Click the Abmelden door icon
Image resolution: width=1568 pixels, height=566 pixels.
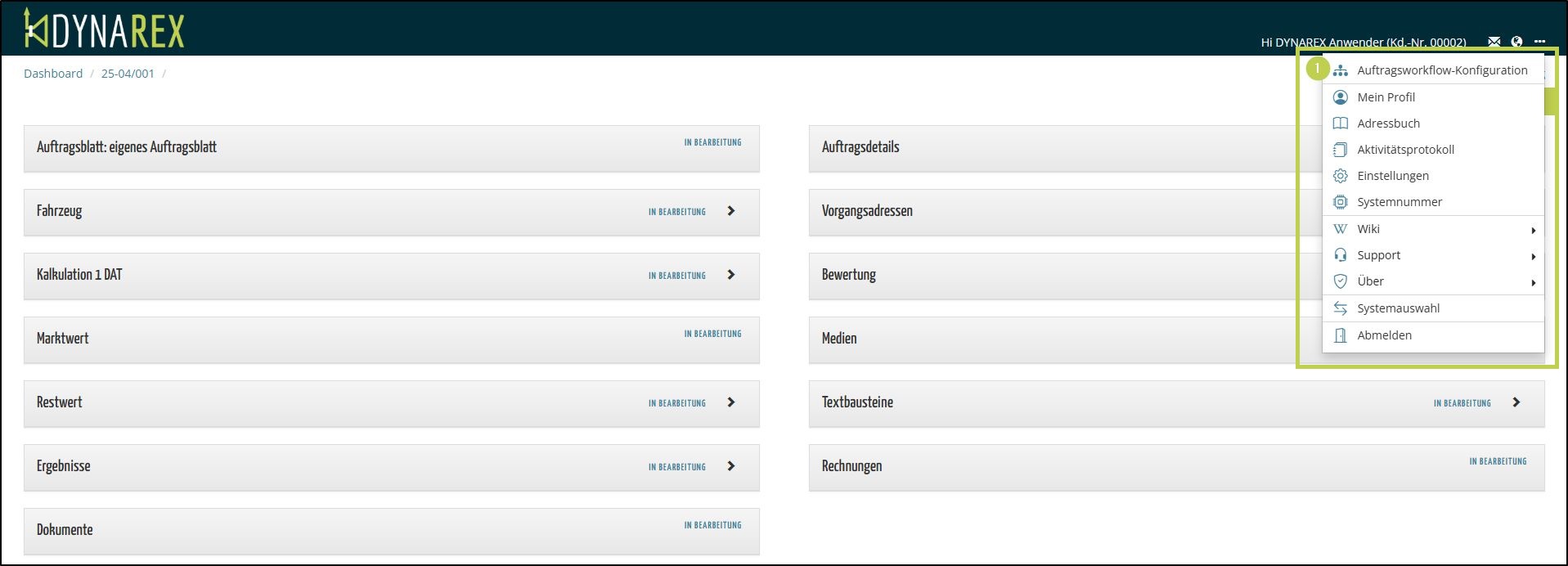[1341, 335]
